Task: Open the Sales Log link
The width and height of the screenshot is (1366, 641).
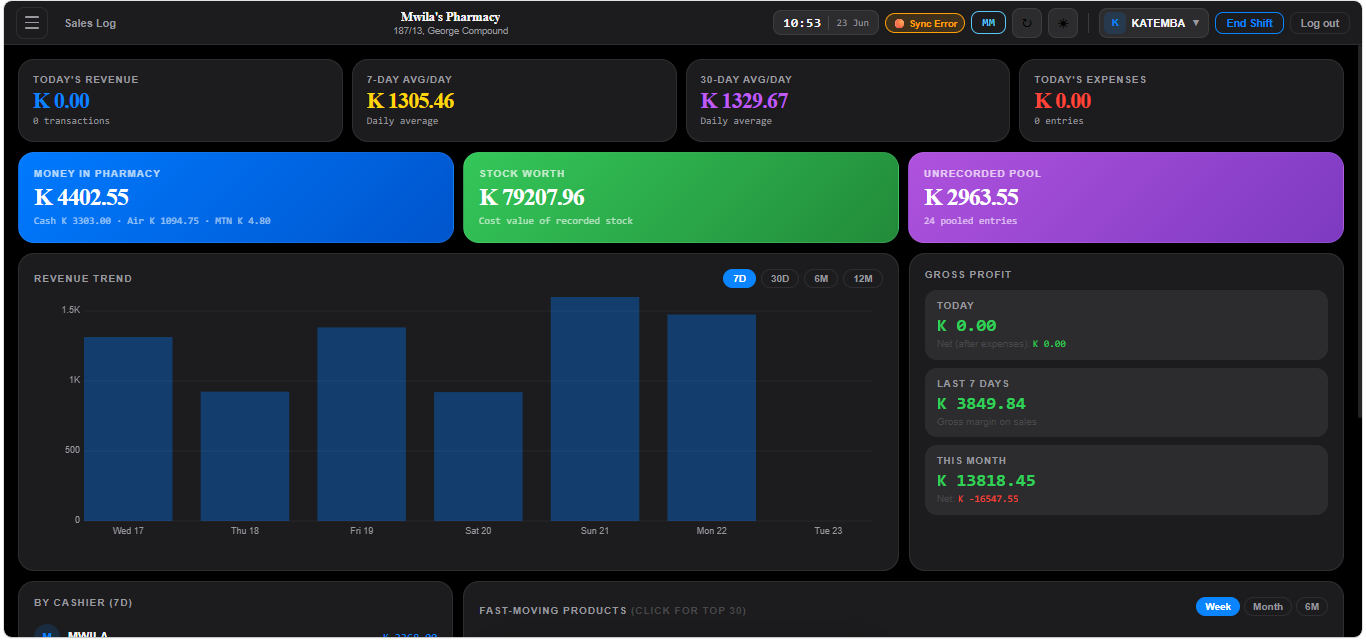Action: [x=90, y=23]
